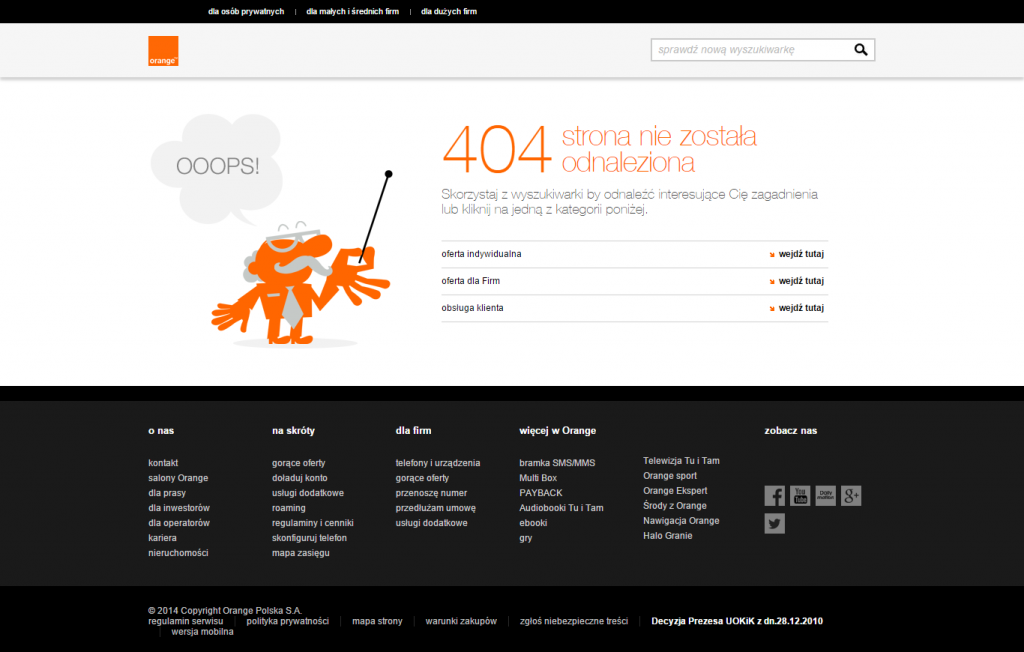Open the Dailymotion social icon

point(825,496)
